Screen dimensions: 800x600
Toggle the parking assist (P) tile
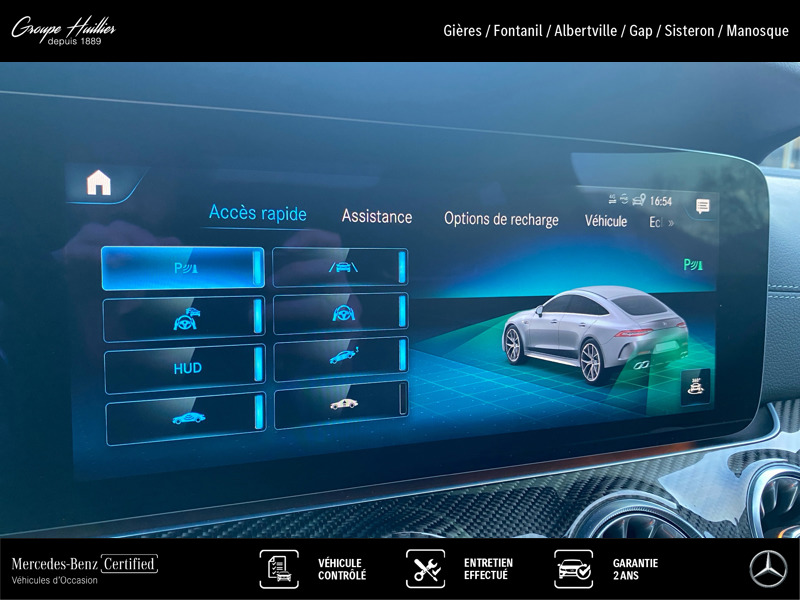click(183, 268)
